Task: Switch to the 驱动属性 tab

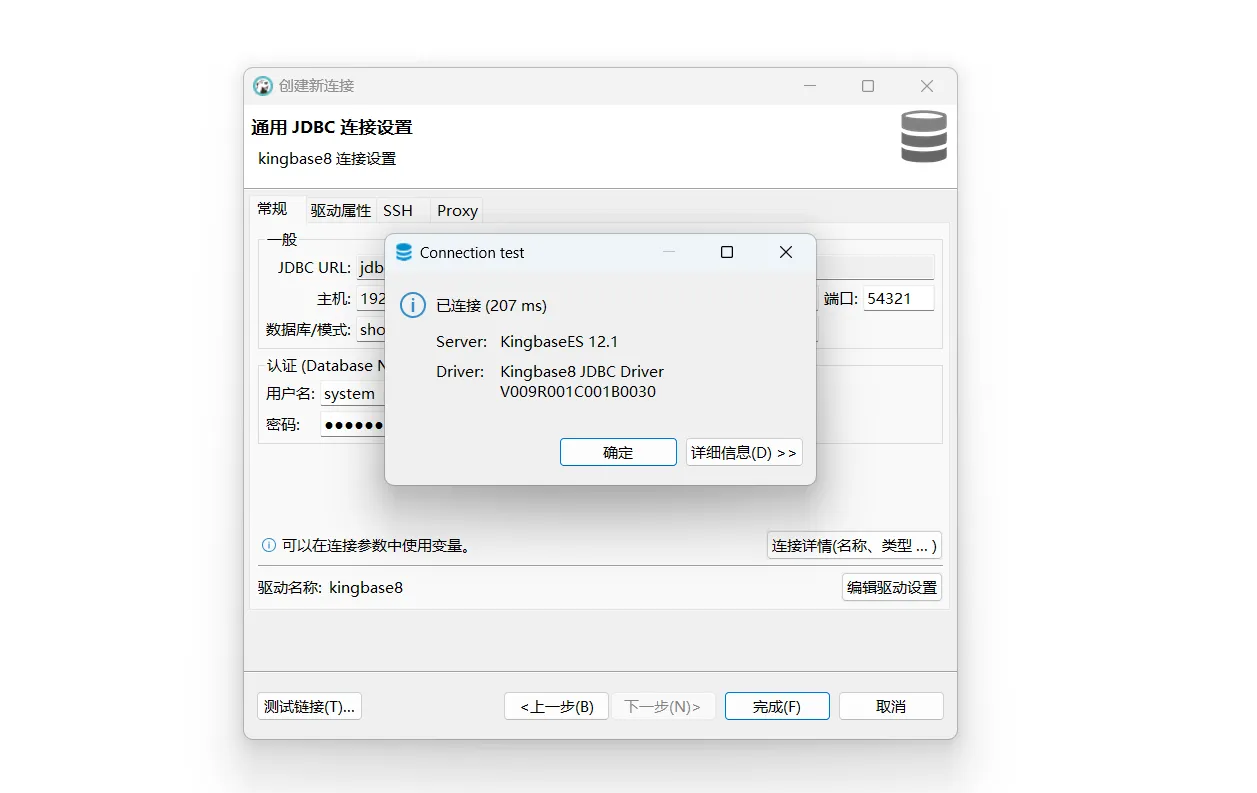Action: (340, 211)
